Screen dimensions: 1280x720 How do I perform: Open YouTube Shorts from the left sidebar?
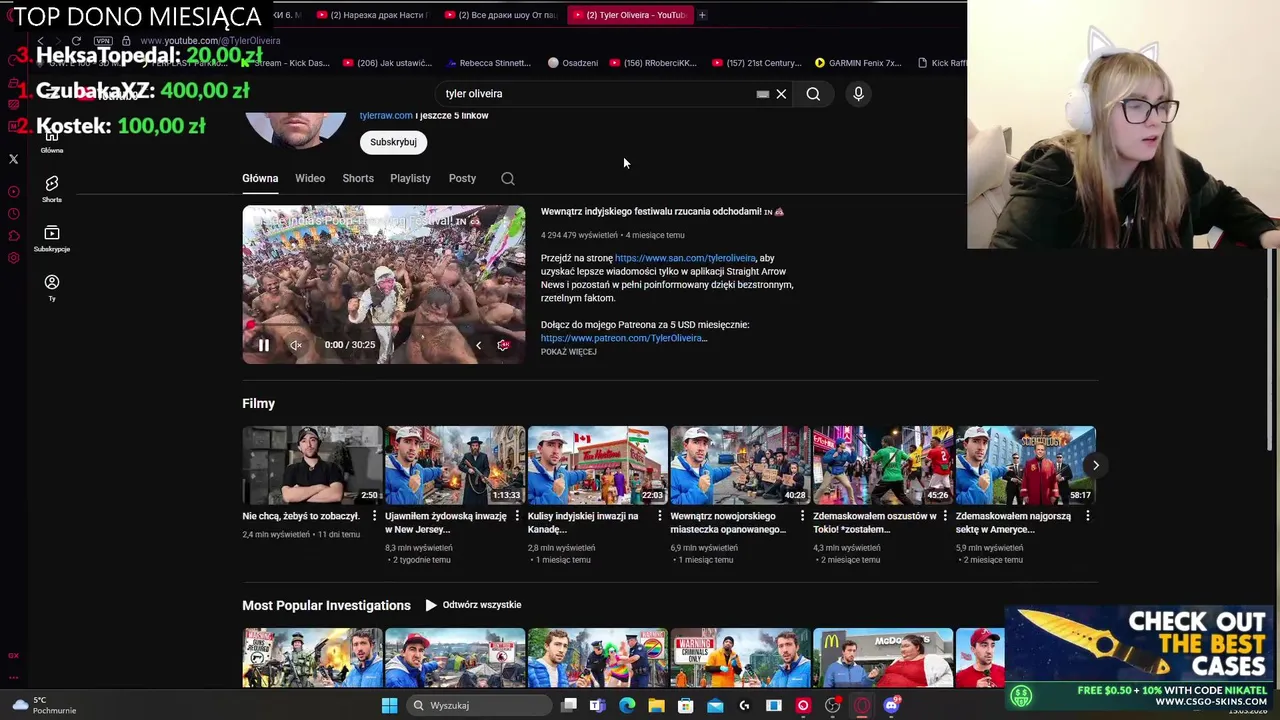[x=52, y=187]
